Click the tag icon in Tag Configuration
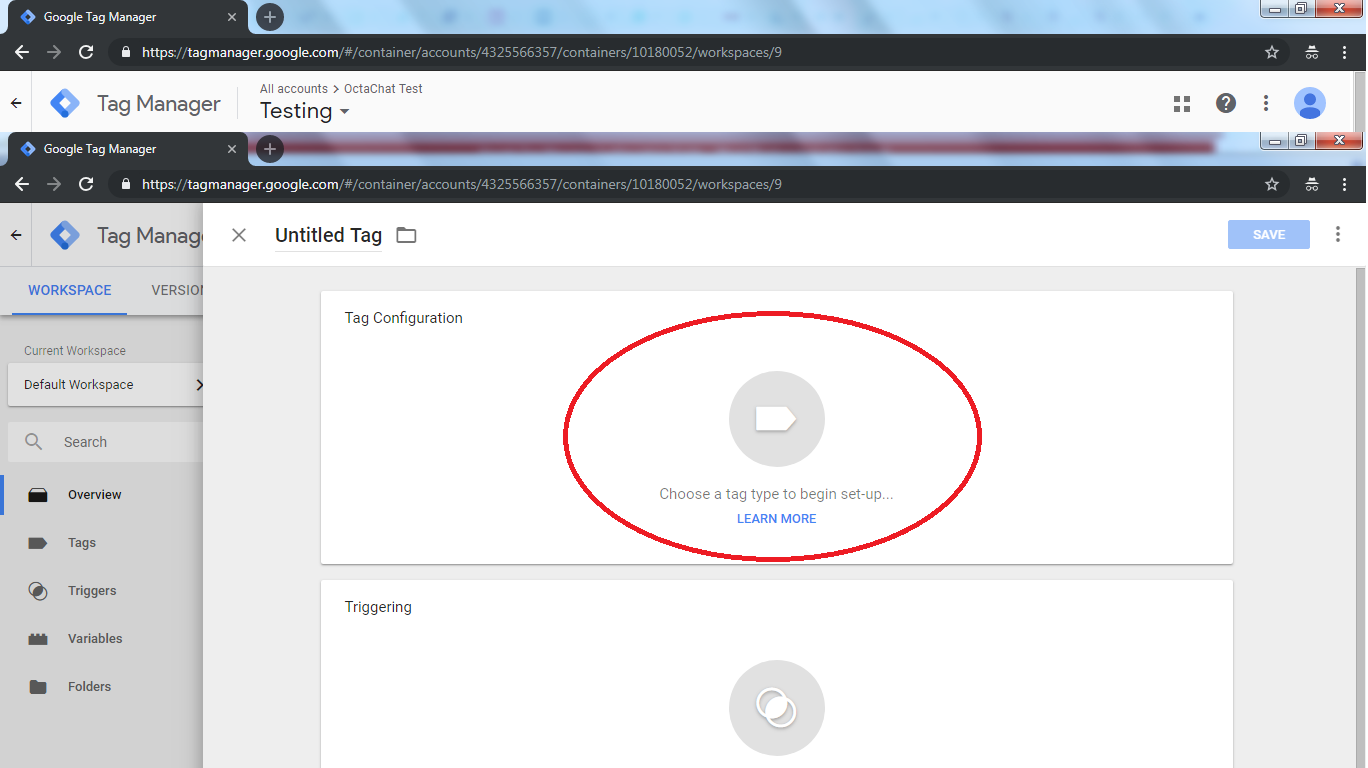Screen dimensions: 1368x768 [776, 419]
